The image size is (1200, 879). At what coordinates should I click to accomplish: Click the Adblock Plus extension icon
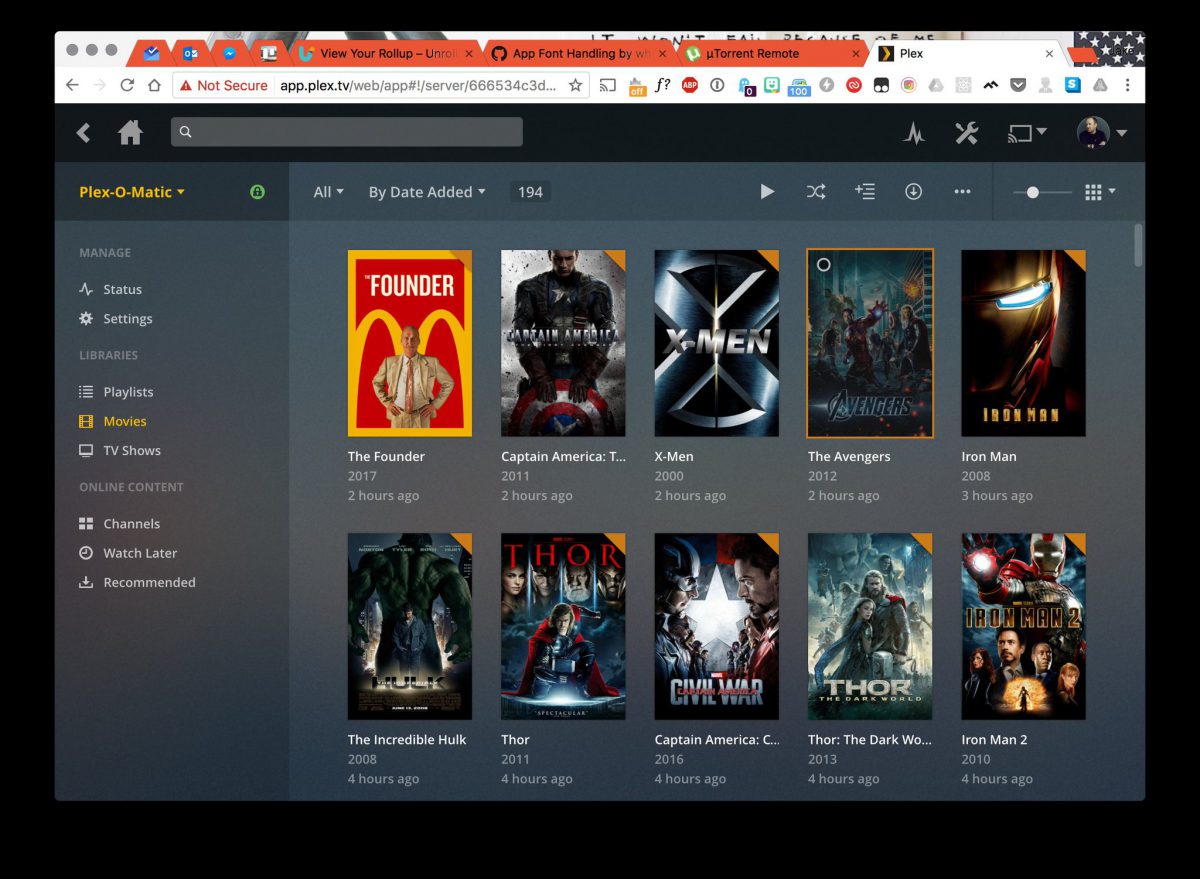pyautogui.click(x=690, y=85)
